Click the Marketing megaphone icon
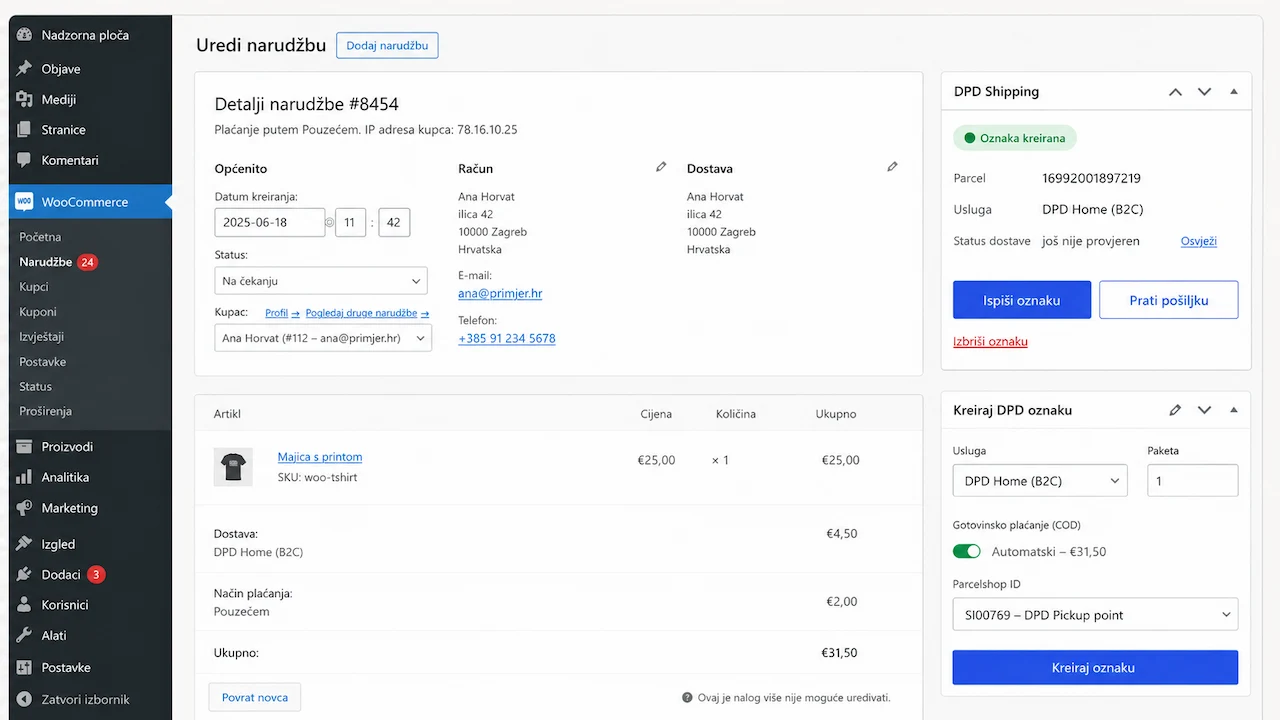1280x720 pixels. pyautogui.click(x=25, y=508)
